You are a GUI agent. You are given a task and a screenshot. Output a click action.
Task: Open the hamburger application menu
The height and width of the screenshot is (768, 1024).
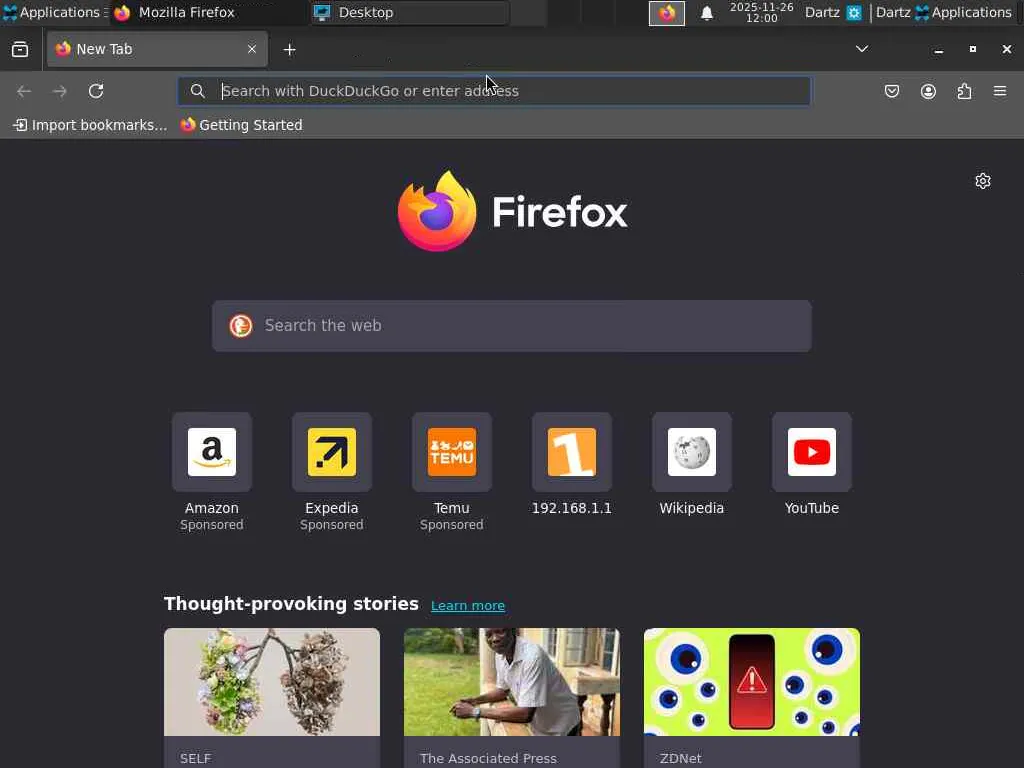[x=1000, y=91]
